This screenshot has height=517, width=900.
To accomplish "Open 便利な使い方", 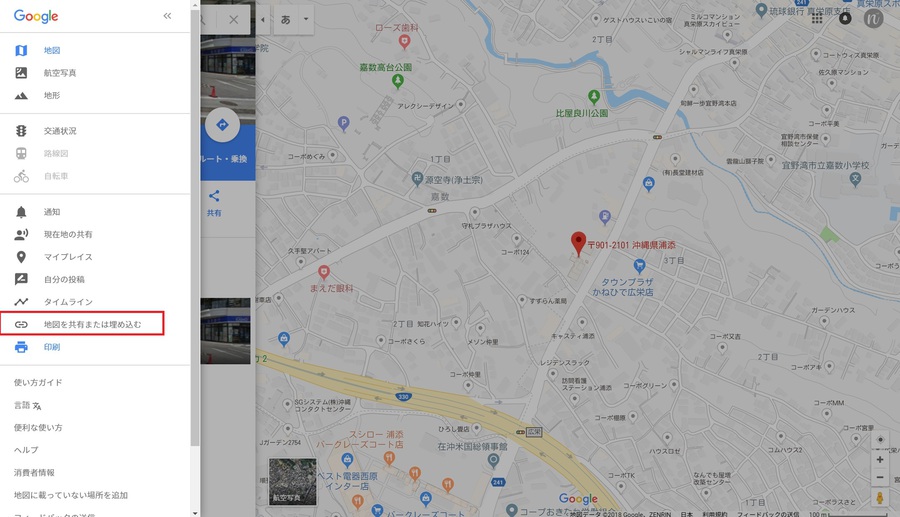I will 38,427.
